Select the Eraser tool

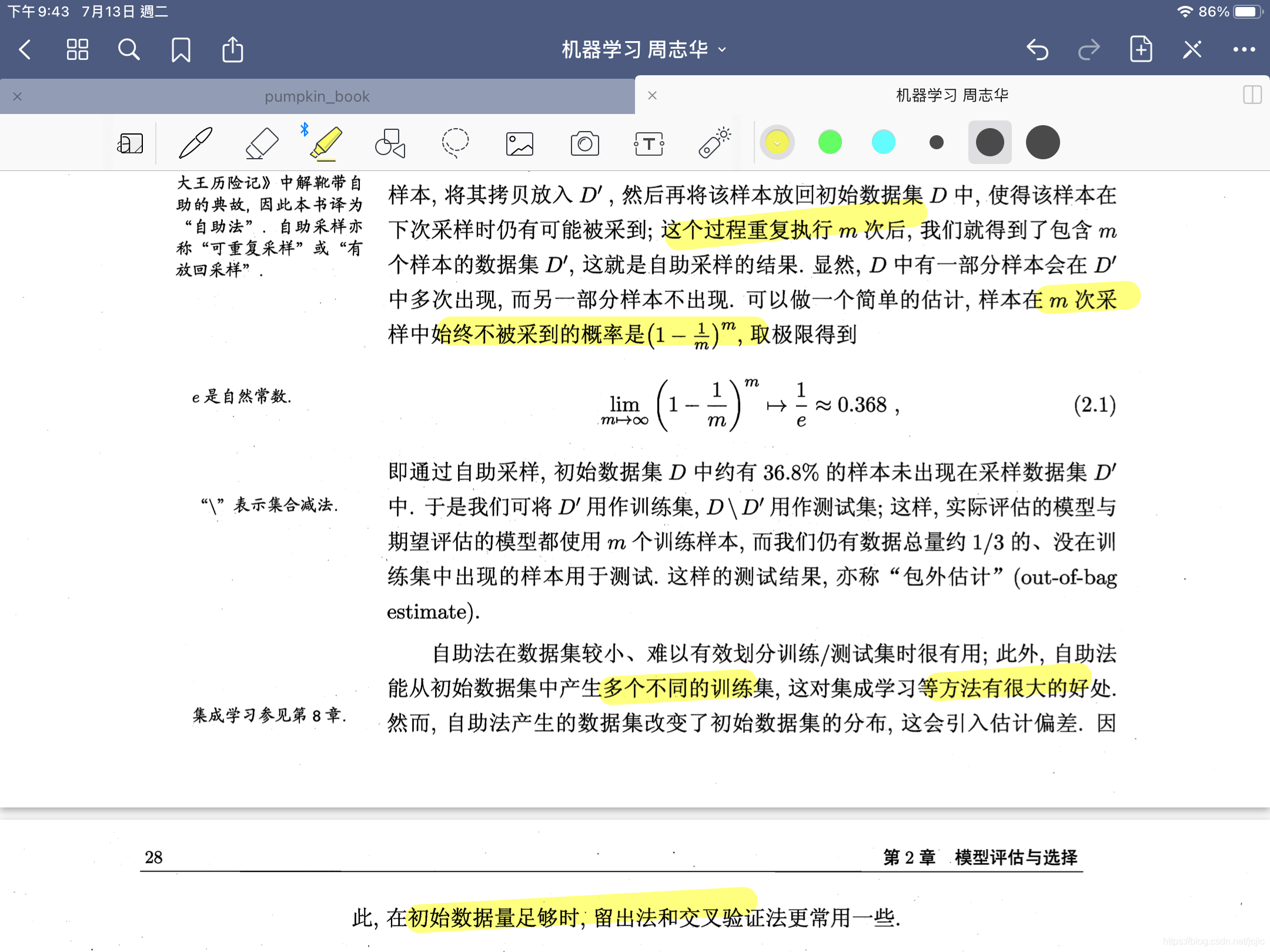coord(262,143)
